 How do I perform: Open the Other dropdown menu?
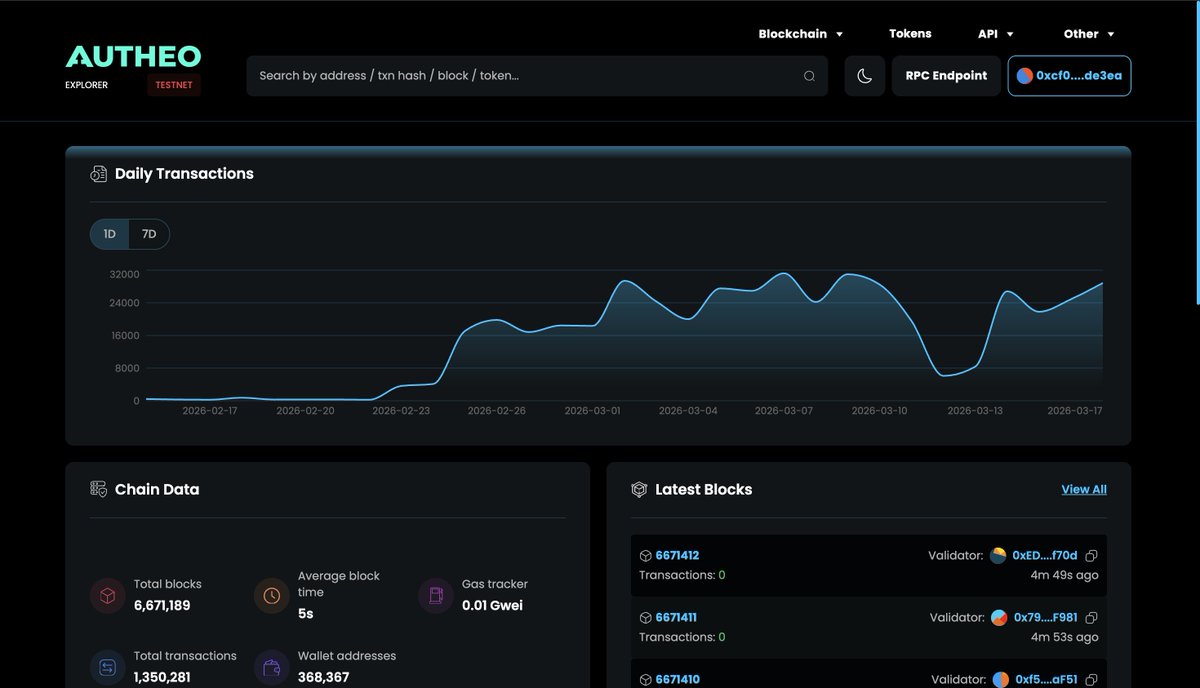(1089, 34)
